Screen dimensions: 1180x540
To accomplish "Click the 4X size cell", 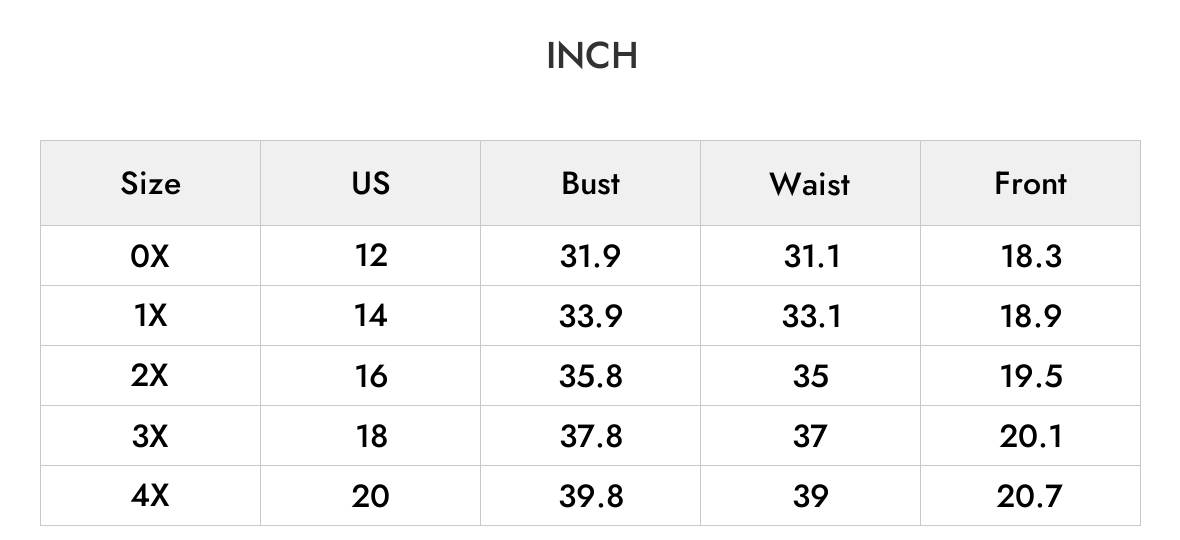I will pyautogui.click(x=151, y=496).
